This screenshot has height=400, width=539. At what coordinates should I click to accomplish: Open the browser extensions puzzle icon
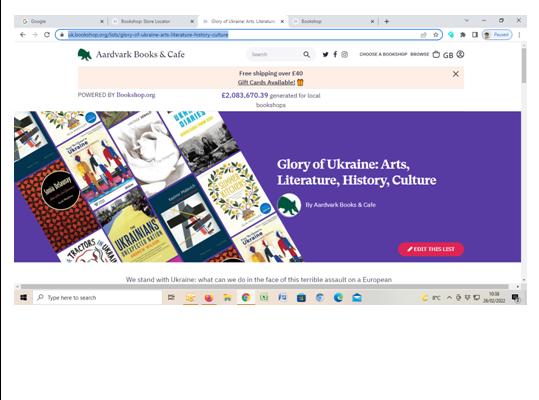pos(463,35)
